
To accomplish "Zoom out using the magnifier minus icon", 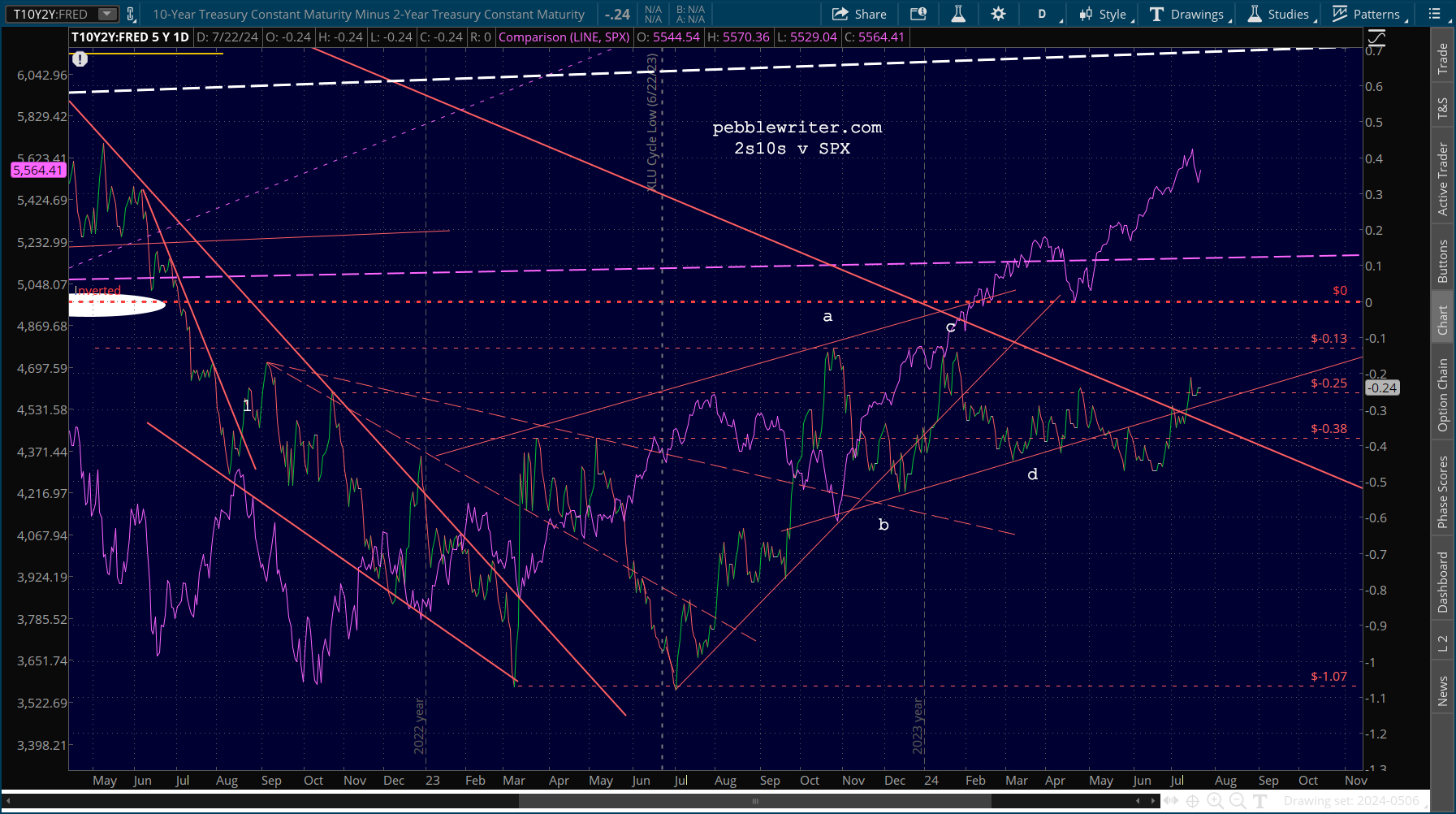I will click(1238, 801).
